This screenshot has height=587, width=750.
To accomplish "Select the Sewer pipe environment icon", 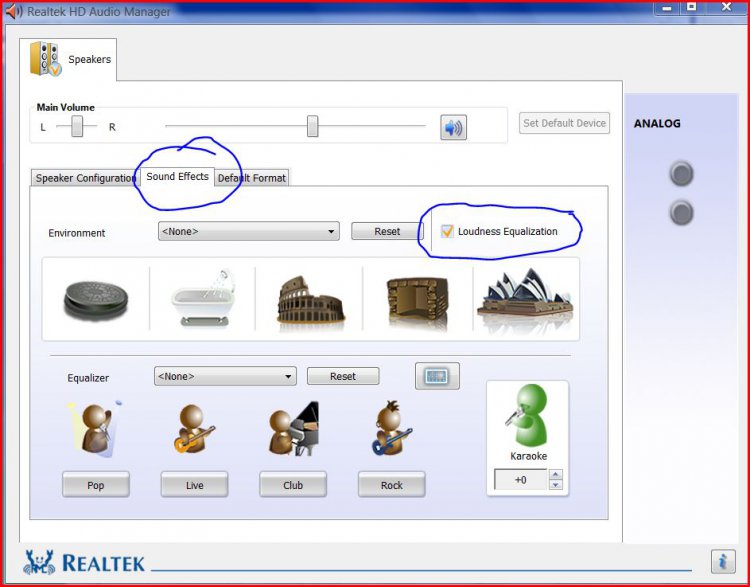I will (96, 300).
